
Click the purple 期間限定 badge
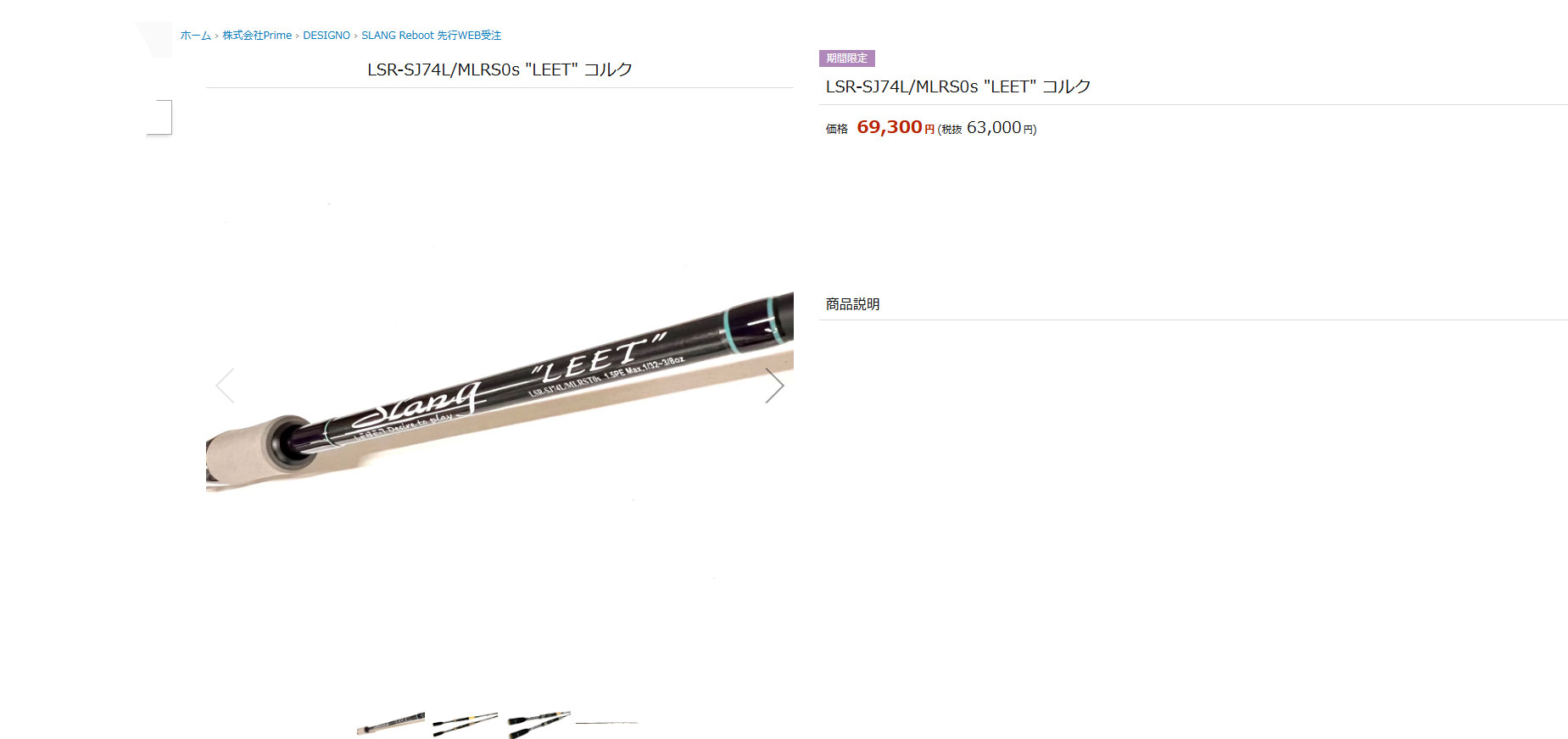pos(846,58)
